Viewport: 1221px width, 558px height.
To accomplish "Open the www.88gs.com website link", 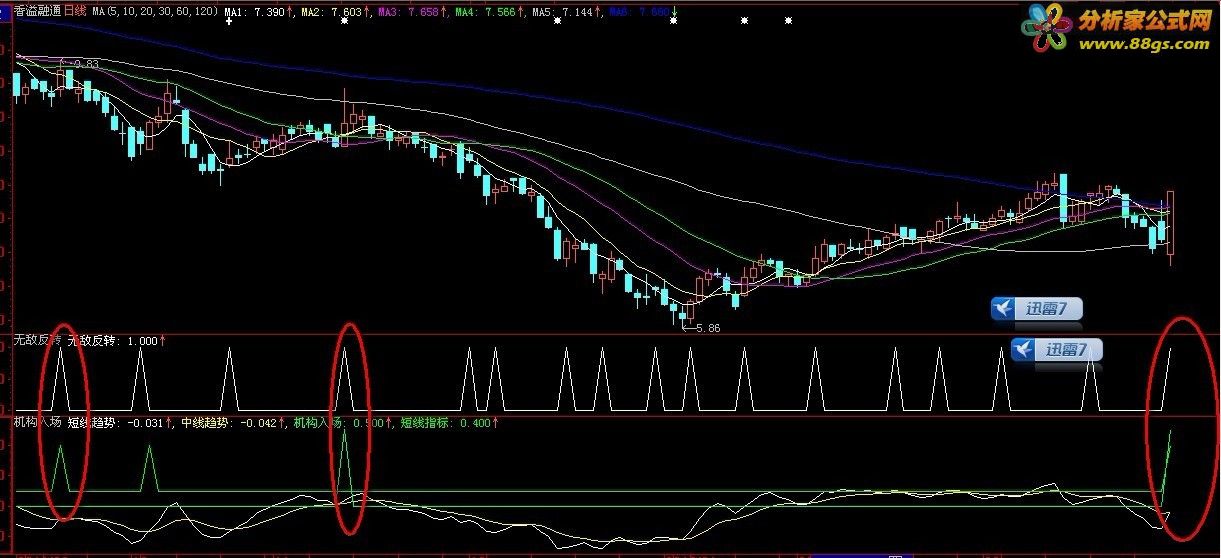I will pyautogui.click(x=1144, y=44).
